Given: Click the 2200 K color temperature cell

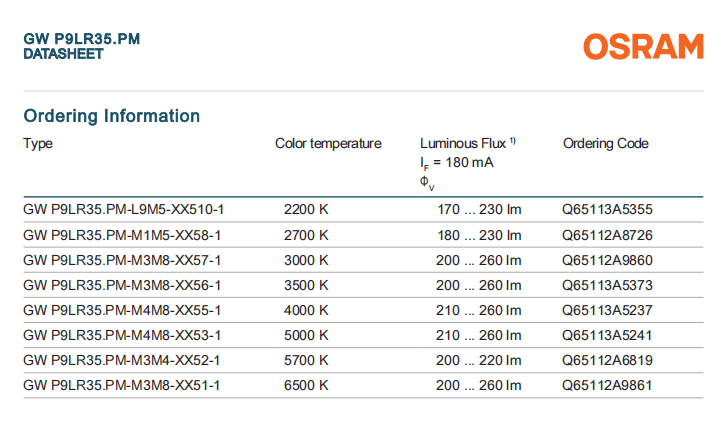Looking at the screenshot, I should [306, 210].
